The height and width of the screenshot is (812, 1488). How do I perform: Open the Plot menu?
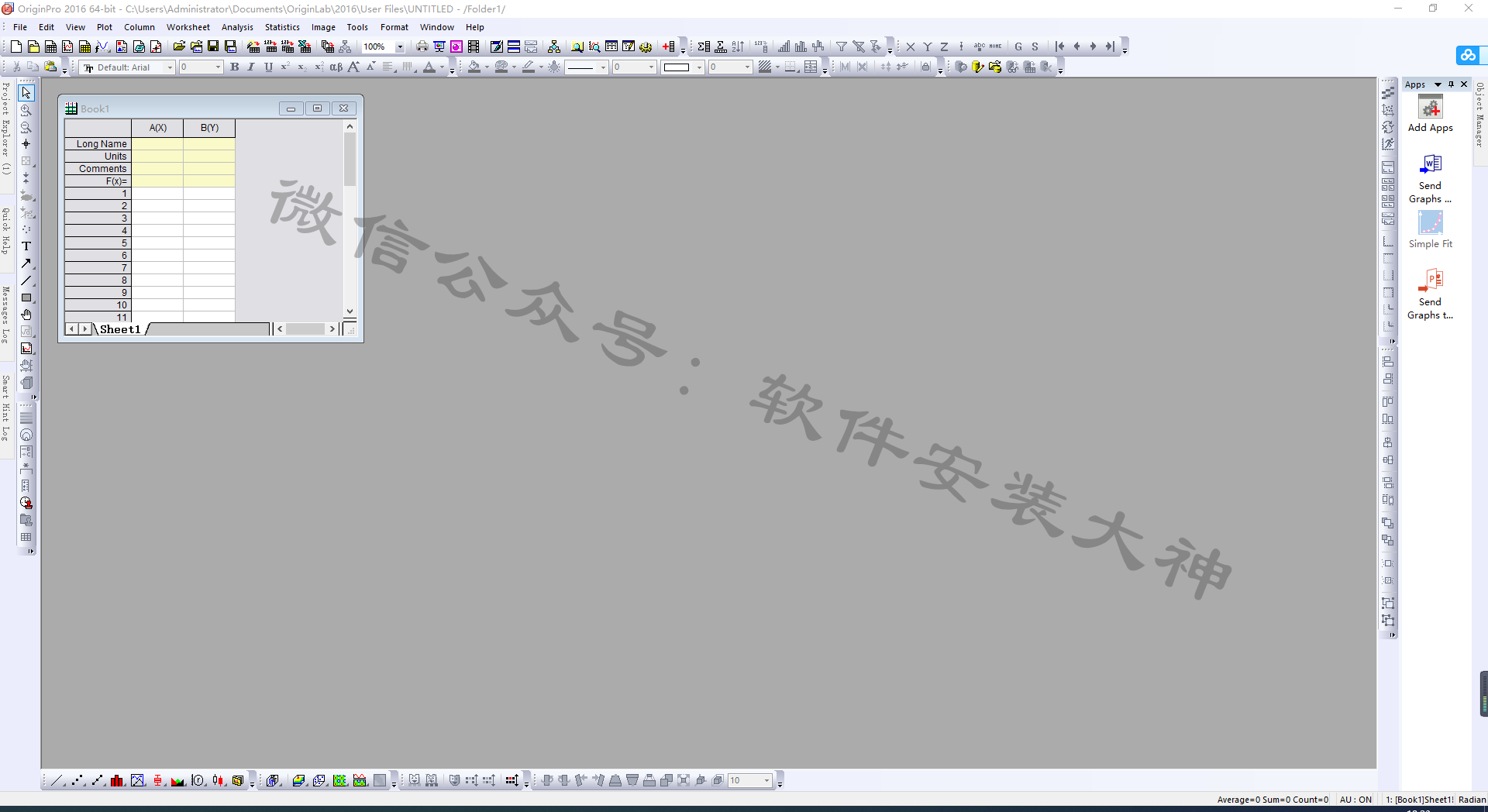click(x=105, y=27)
